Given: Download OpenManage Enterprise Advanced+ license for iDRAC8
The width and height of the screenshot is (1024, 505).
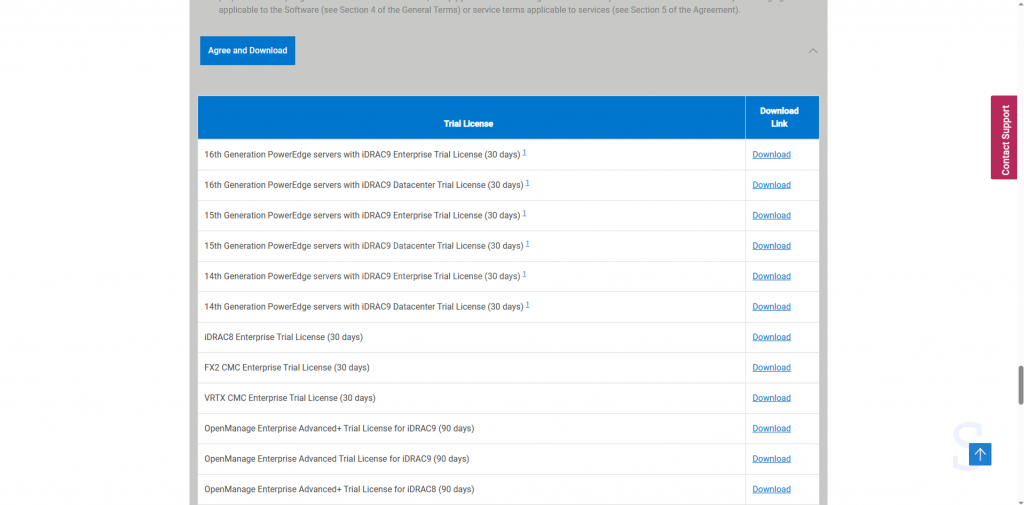Looking at the screenshot, I should tap(771, 489).
